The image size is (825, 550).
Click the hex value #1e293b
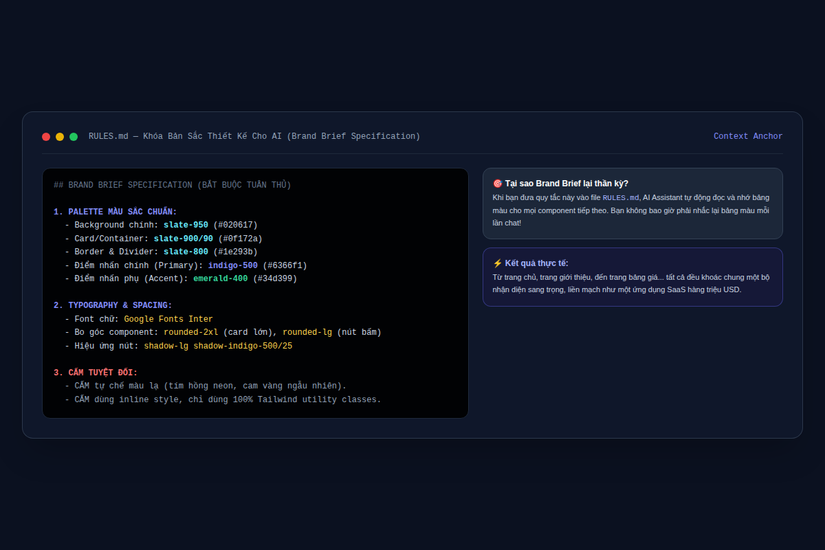coord(235,252)
